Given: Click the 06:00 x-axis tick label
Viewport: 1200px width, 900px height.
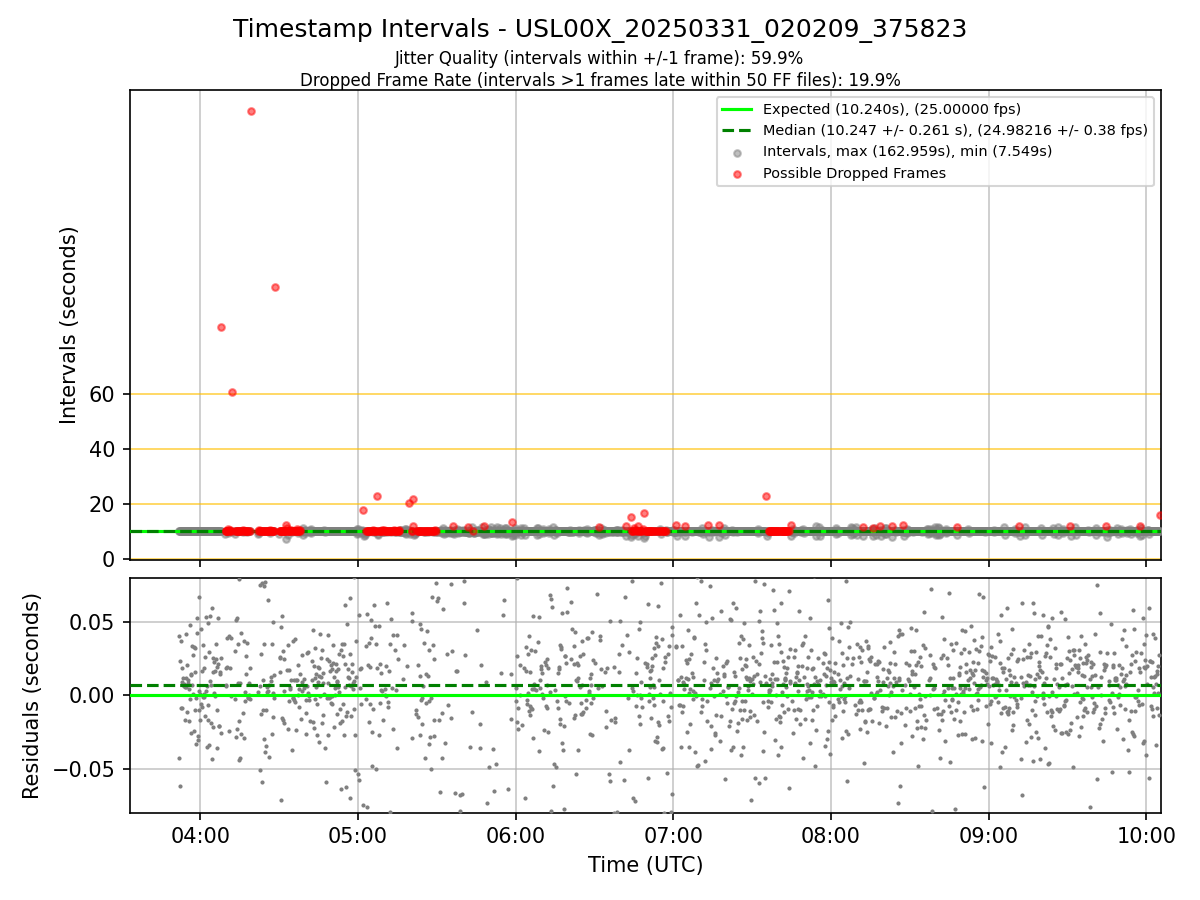Looking at the screenshot, I should (x=515, y=837).
